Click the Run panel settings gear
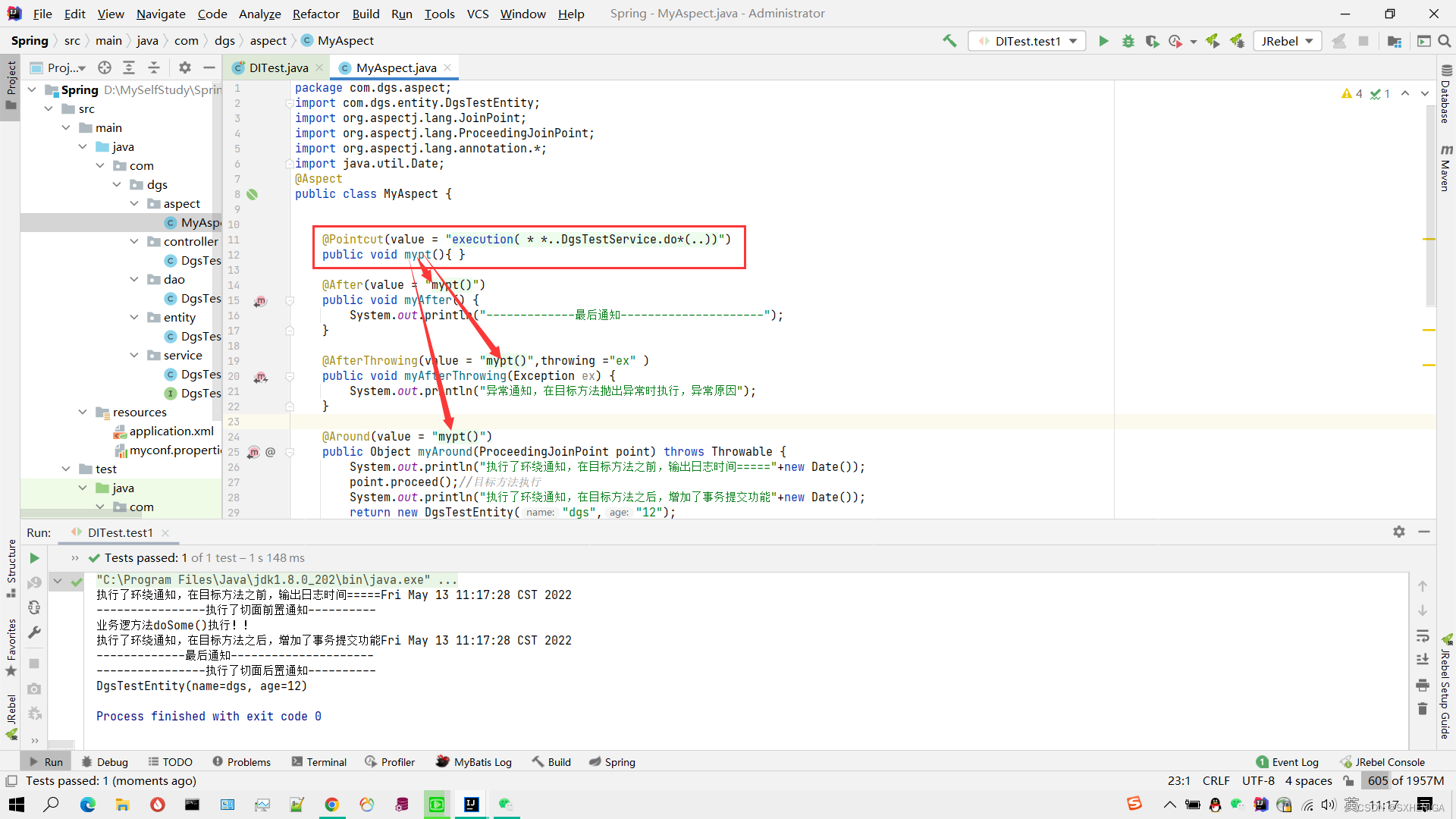The image size is (1456, 819). tap(1398, 532)
